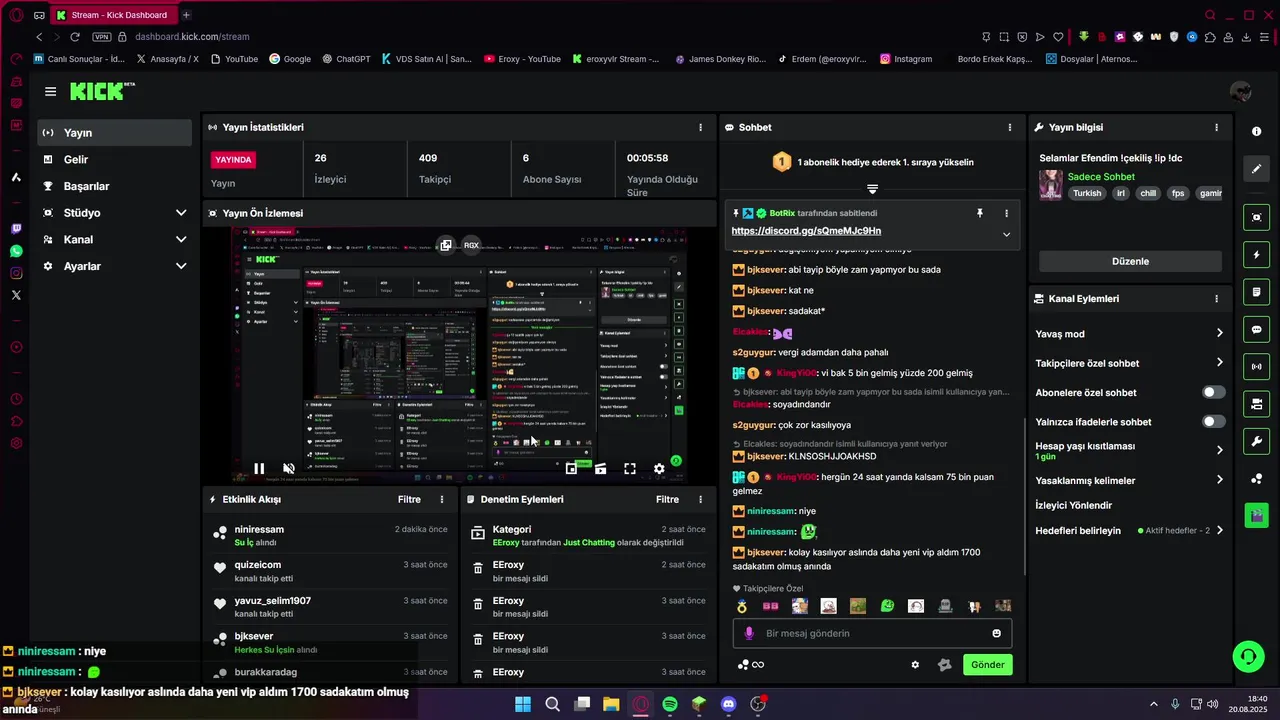Open the discord.gg link in pinned message
1280x720 pixels.
[x=806, y=231]
